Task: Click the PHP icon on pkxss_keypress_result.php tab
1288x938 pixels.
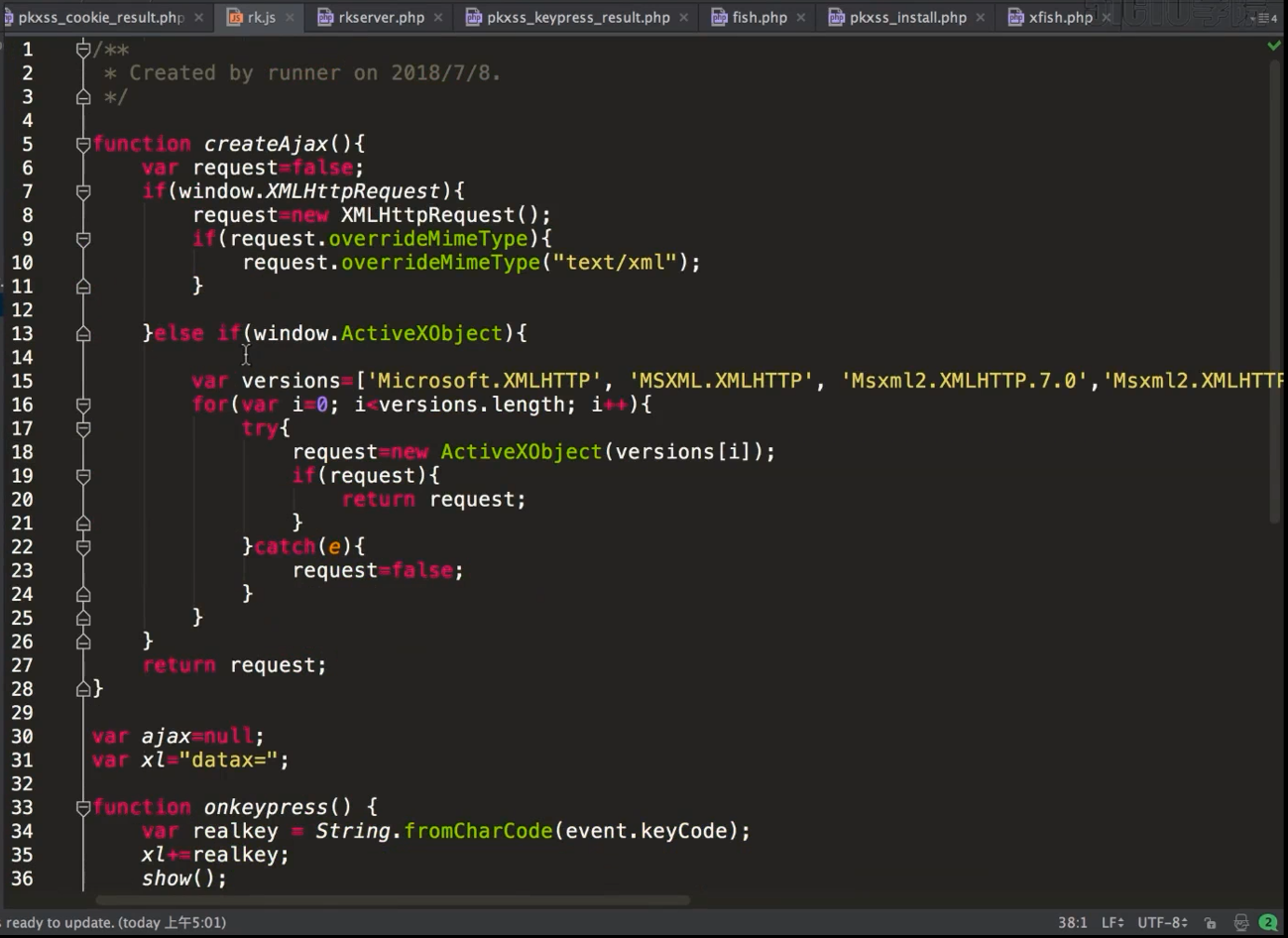Action: (x=474, y=17)
